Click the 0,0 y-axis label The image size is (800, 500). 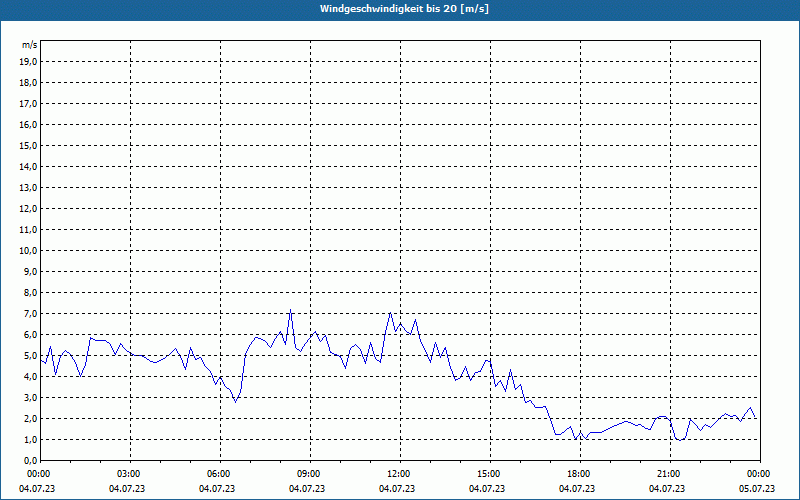click(30, 461)
